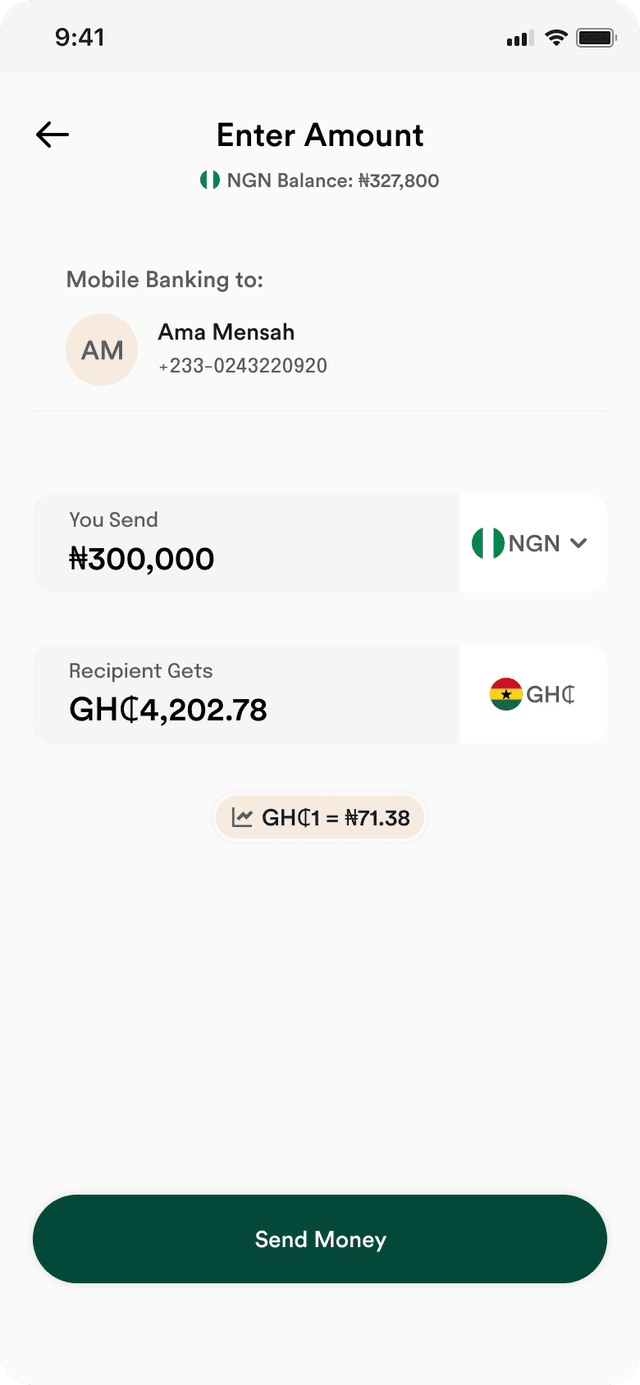The width and height of the screenshot is (640, 1385).
Task: Click the Nigeria flag in currency selector
Action: [x=488, y=543]
